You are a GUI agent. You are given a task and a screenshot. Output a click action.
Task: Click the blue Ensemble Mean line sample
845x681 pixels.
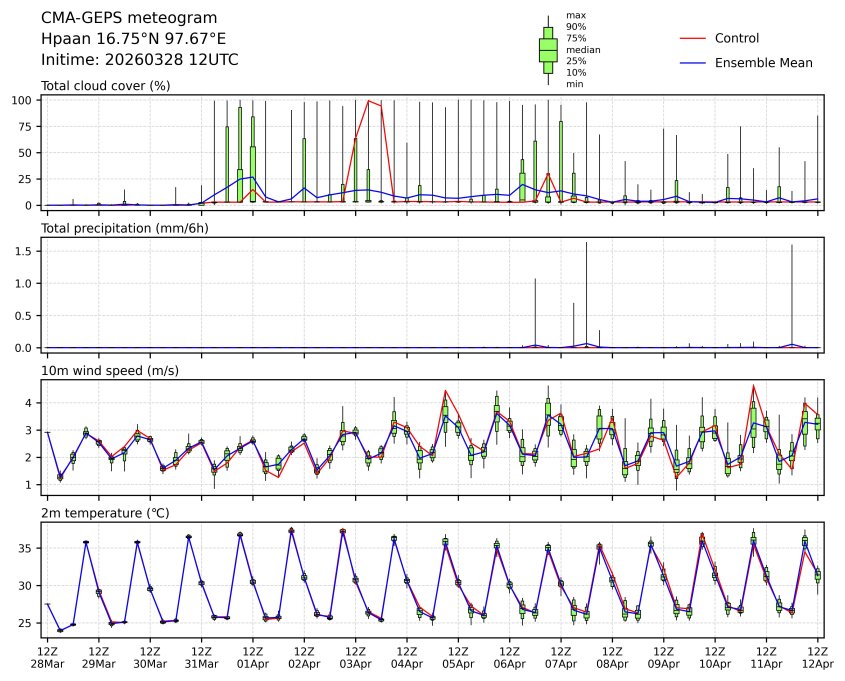(692, 62)
